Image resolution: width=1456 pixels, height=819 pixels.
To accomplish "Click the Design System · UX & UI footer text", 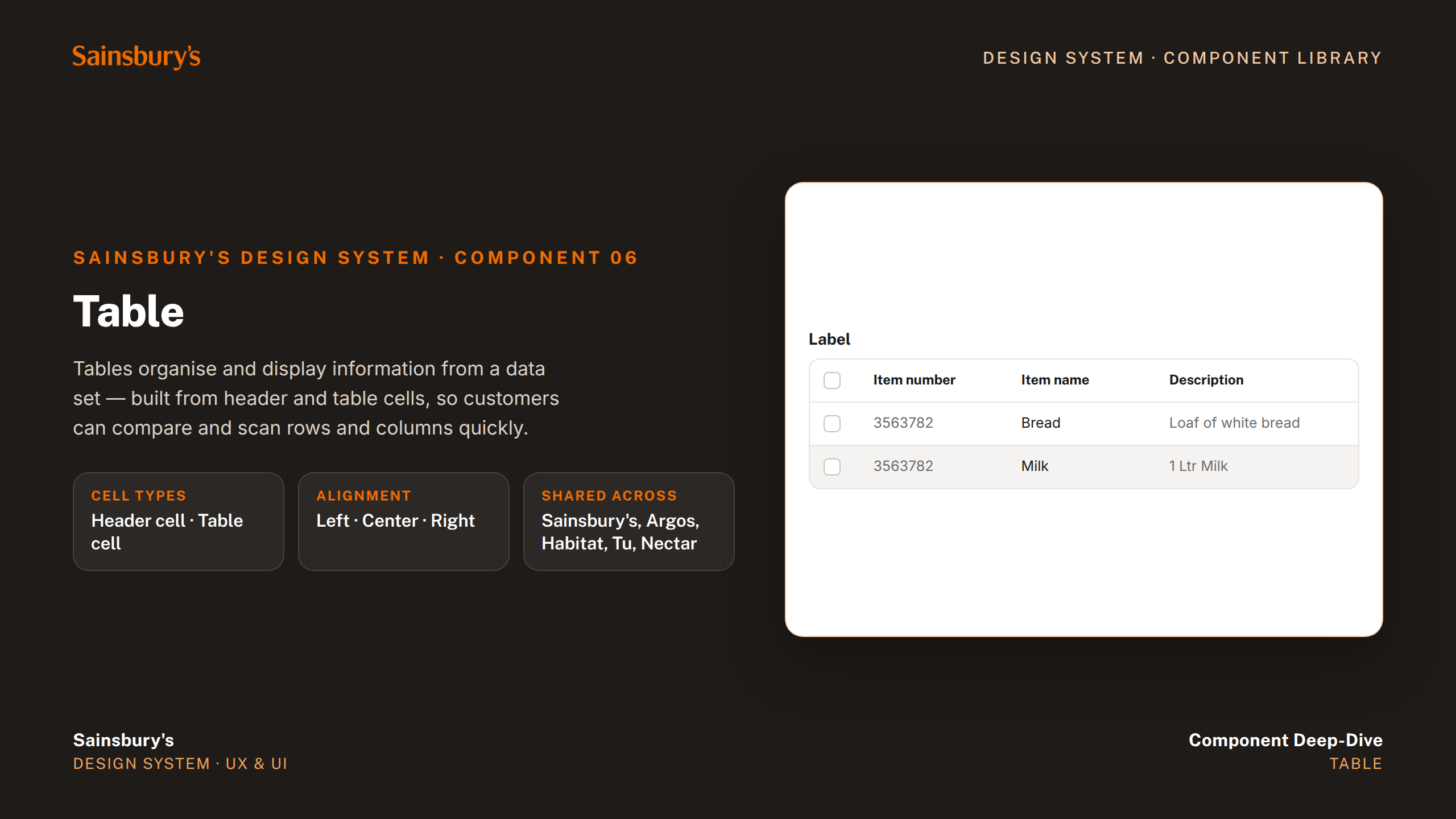I will click(x=180, y=764).
